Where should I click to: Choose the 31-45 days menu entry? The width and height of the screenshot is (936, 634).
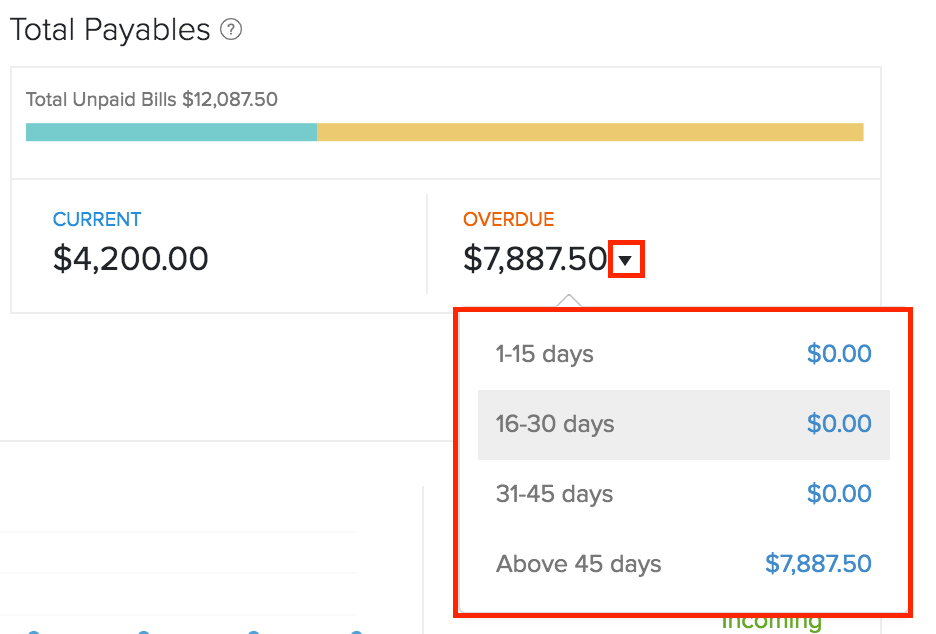(x=555, y=494)
